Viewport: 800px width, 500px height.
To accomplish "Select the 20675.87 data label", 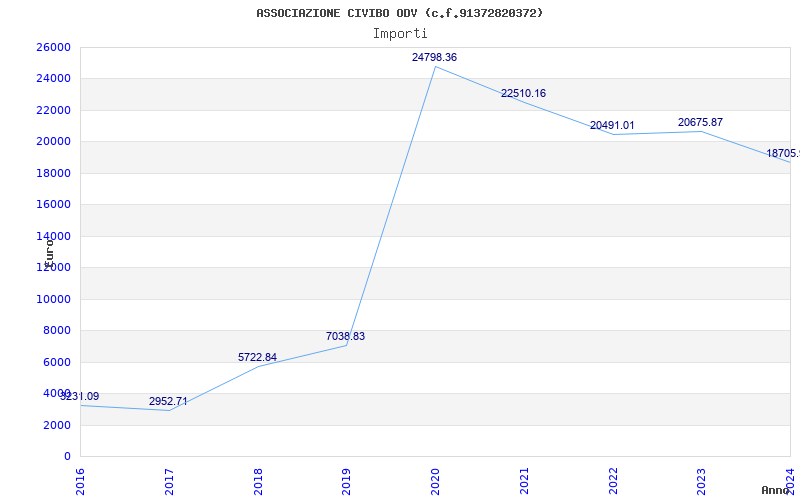I will tap(700, 122).
